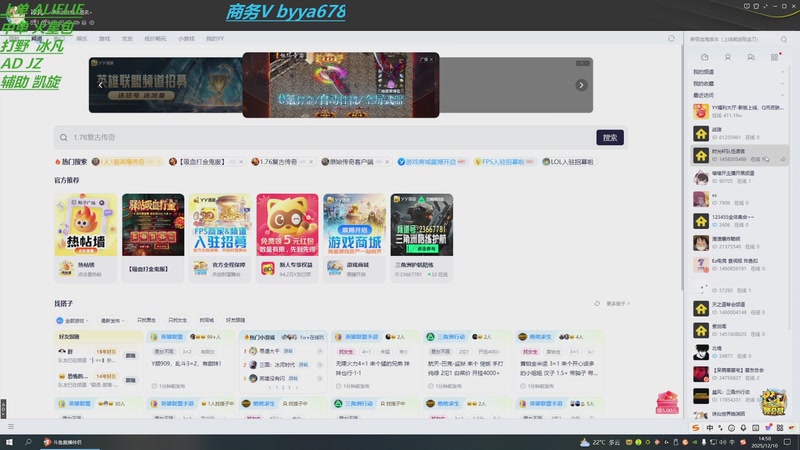Open channel ID 1458505486 in sidebar
This screenshot has height=450, width=800.
pos(739,155)
